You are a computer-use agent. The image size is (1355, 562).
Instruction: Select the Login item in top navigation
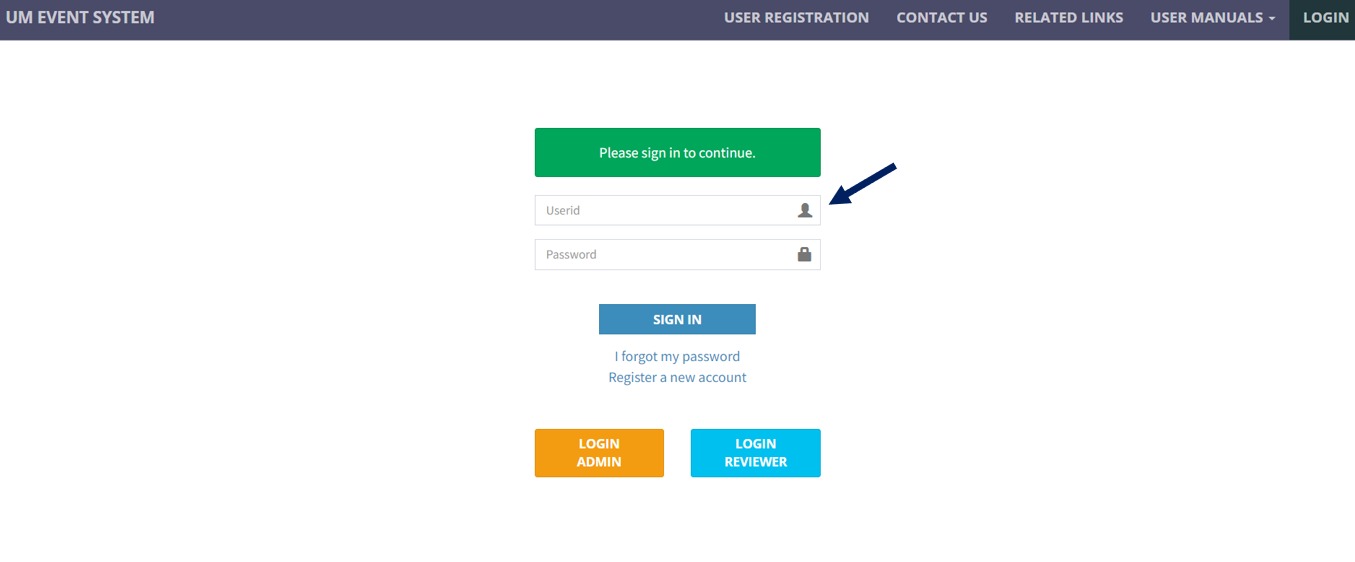(1325, 18)
